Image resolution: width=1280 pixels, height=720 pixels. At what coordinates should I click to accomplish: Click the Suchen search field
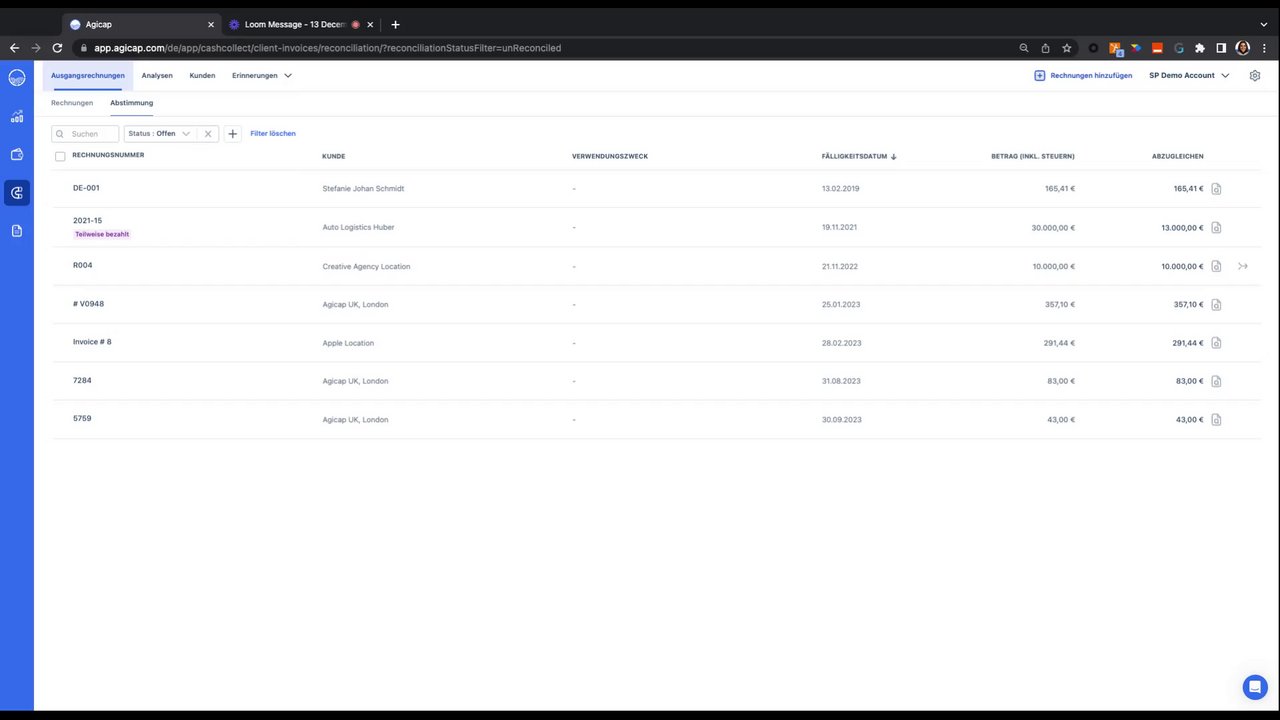pos(85,133)
